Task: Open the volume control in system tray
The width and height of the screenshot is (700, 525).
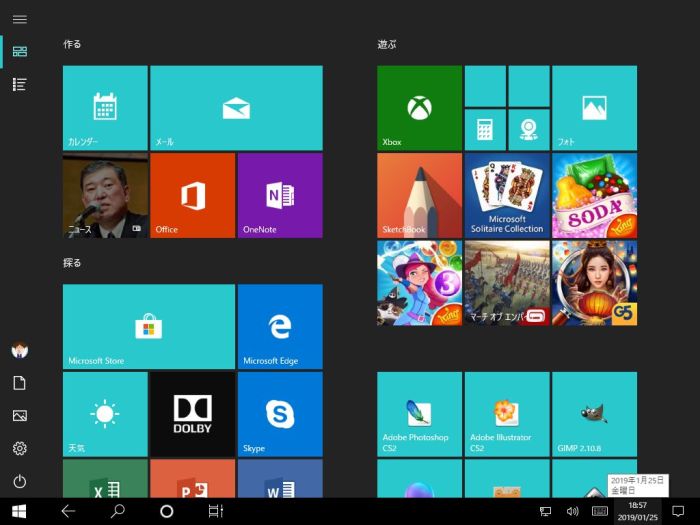Action: (572, 511)
